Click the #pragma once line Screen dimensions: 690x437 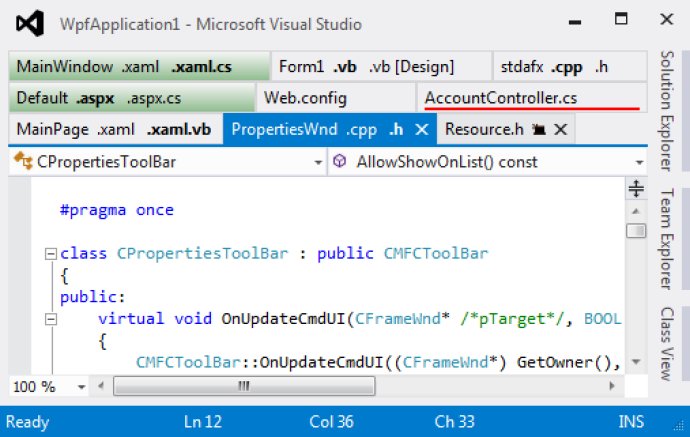tap(117, 210)
